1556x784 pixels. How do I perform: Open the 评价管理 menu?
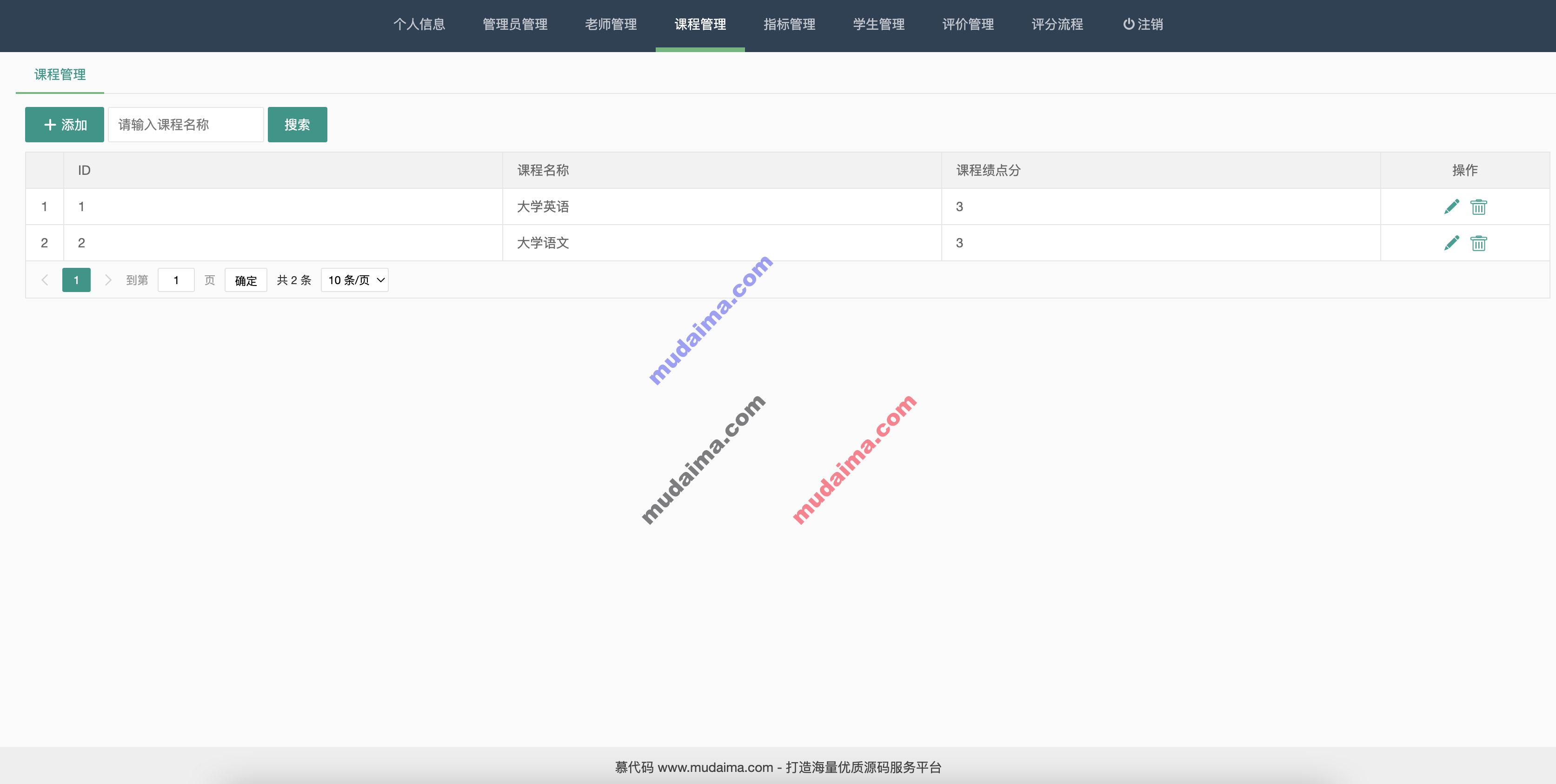pyautogui.click(x=968, y=24)
